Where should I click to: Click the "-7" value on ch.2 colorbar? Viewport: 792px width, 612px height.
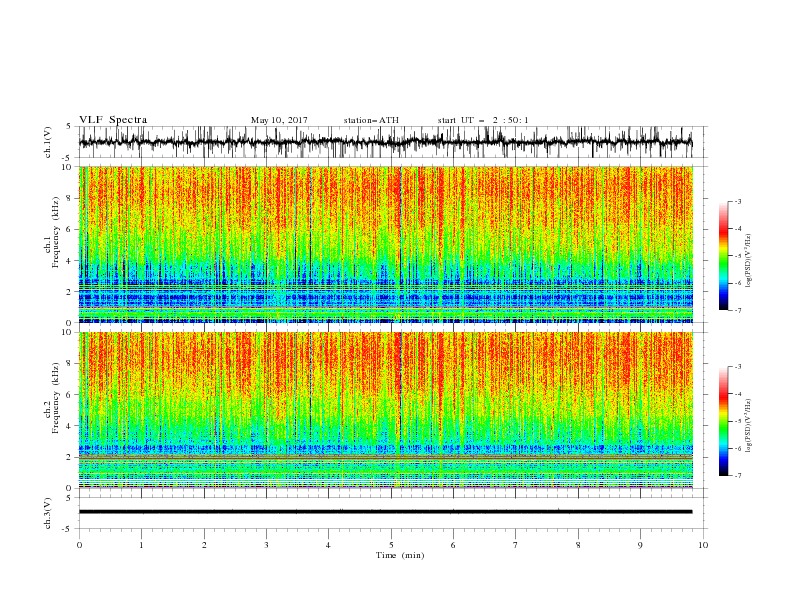coord(737,476)
